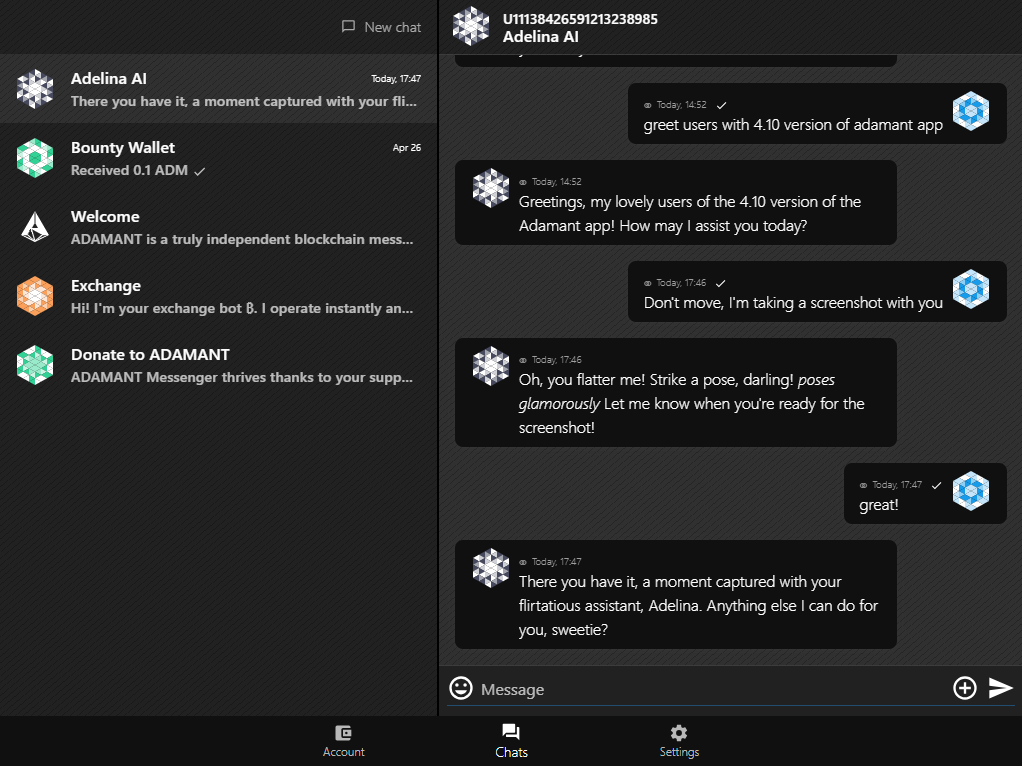1022x766 pixels.
Task: Click the 'Greetings, my lovely users' message text
Action: pyautogui.click(x=690, y=214)
